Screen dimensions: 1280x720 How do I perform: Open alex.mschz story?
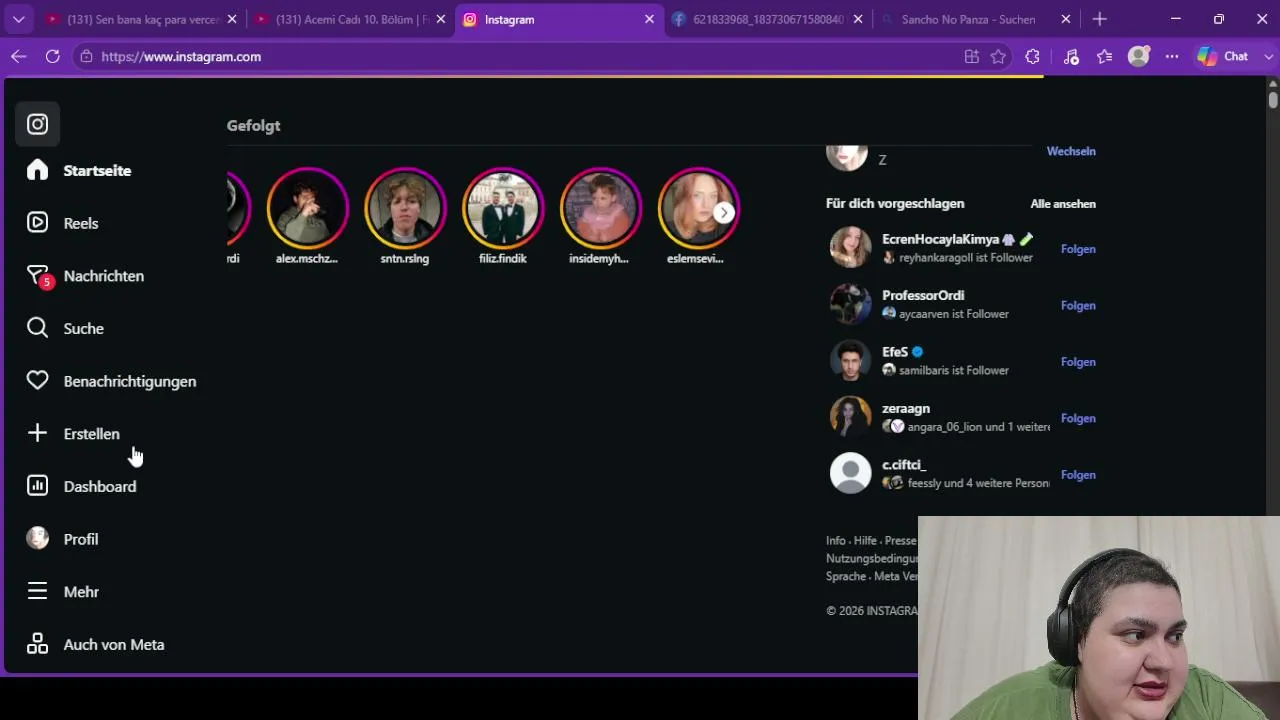click(307, 208)
